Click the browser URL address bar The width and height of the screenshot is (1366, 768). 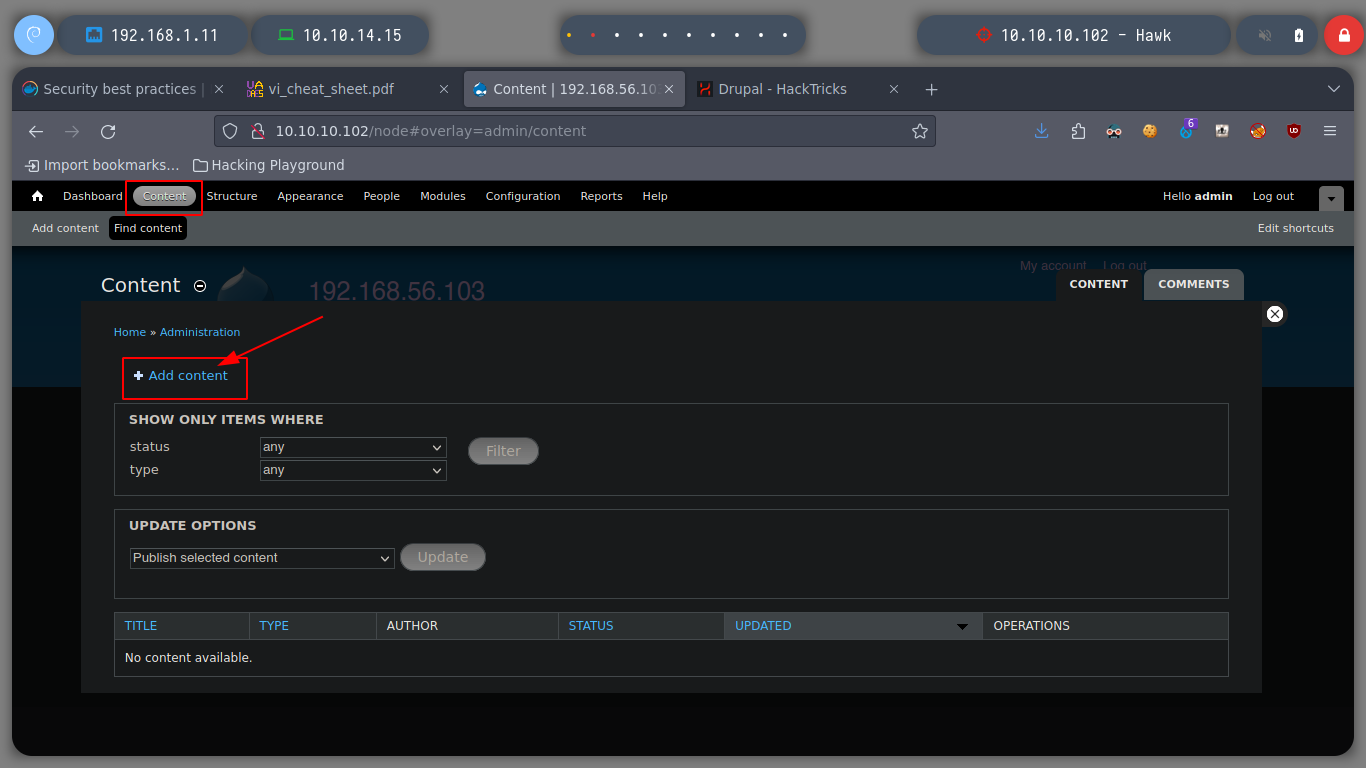point(574,131)
